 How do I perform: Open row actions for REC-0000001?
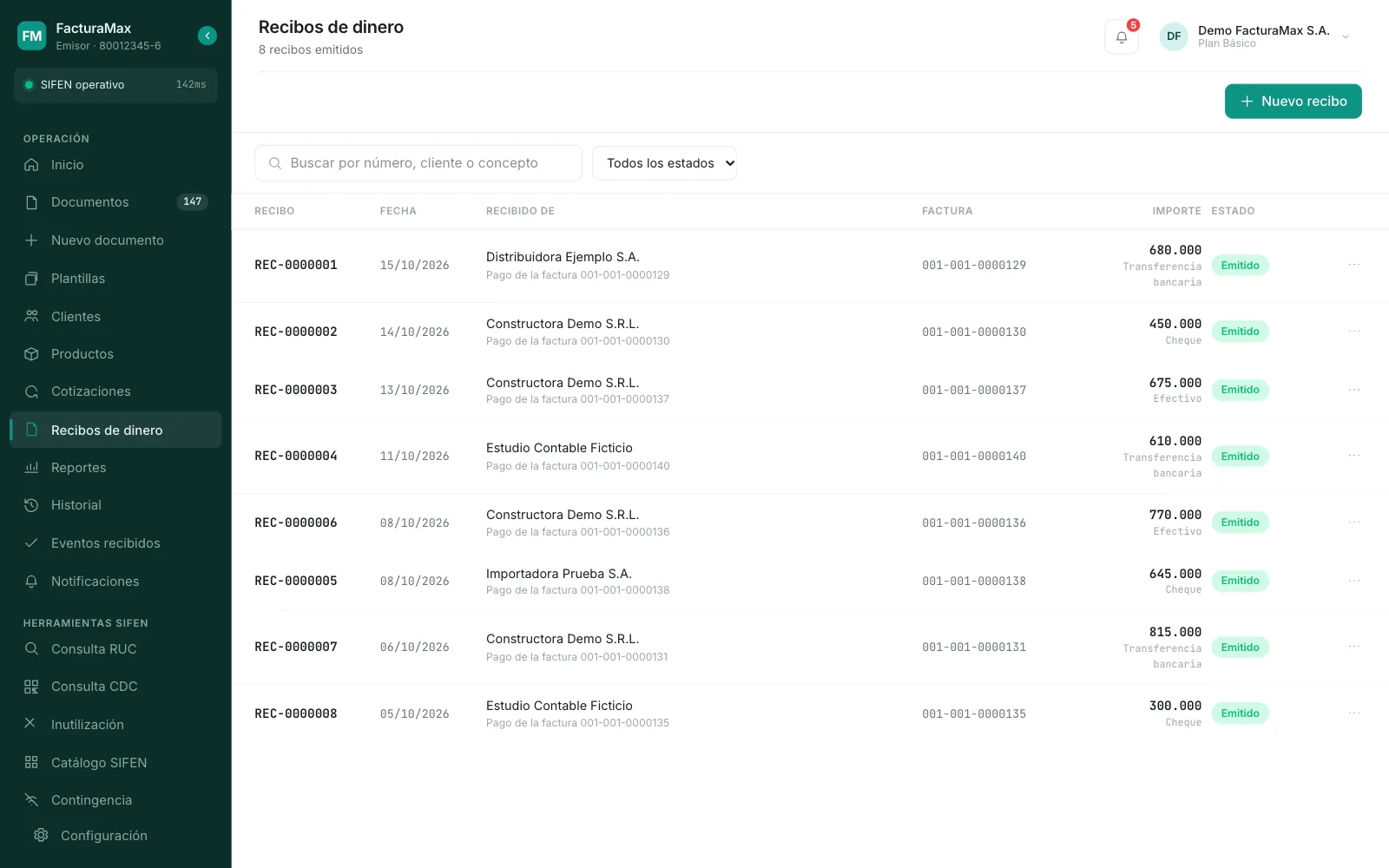[1353, 265]
